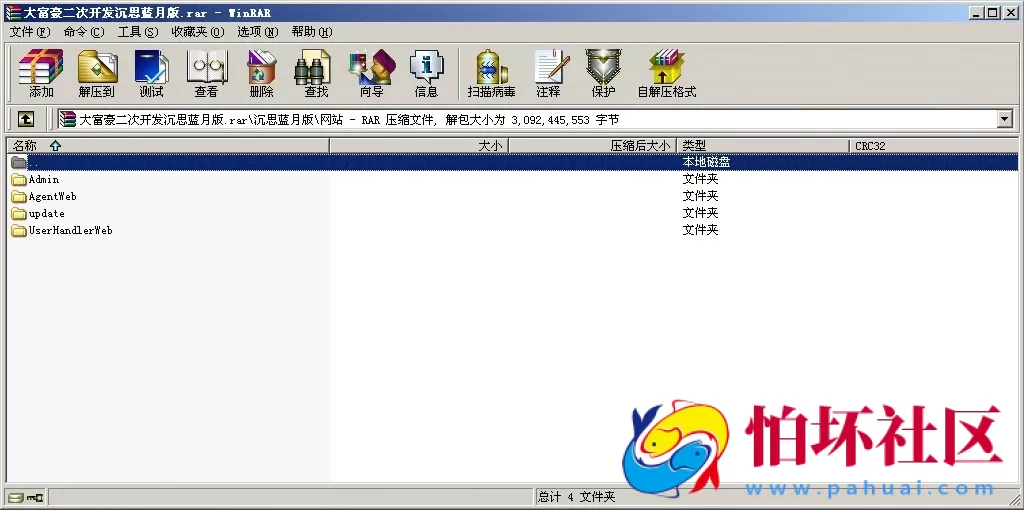1024x510 pixels.
Task: Click the Extract To (解压到) toolbar icon
Action: 97,73
